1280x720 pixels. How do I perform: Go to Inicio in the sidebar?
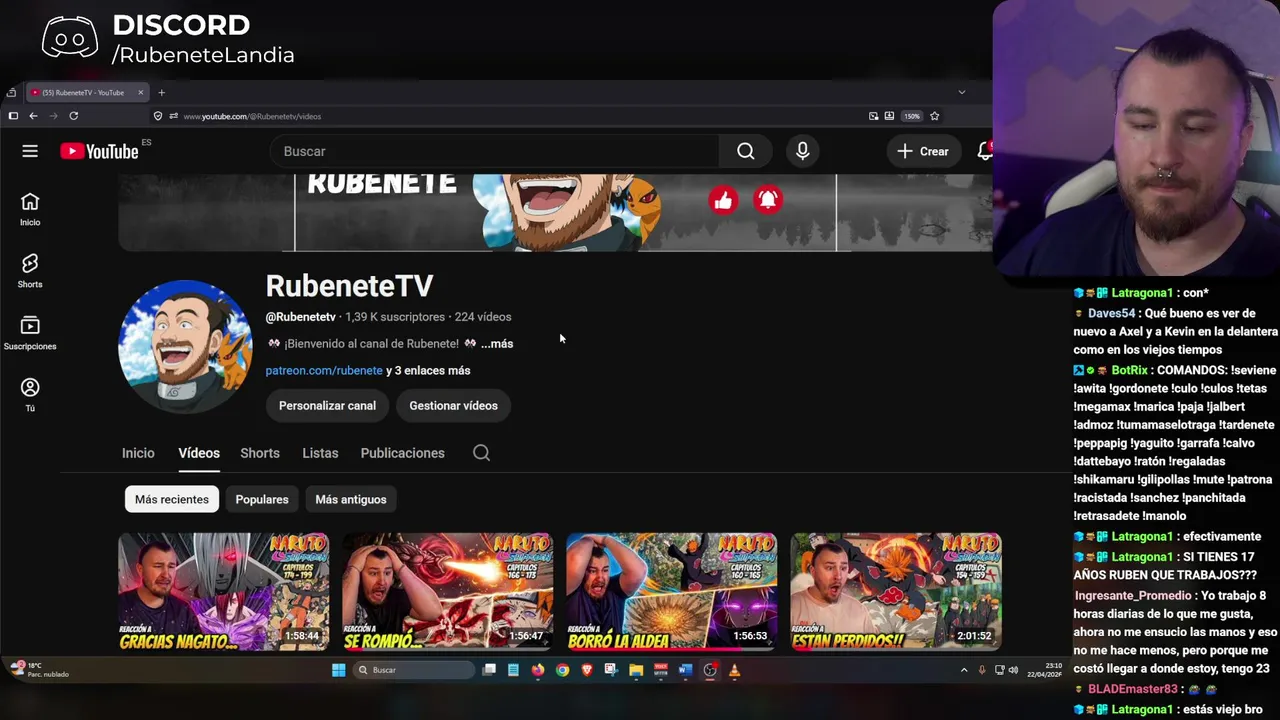[30, 209]
